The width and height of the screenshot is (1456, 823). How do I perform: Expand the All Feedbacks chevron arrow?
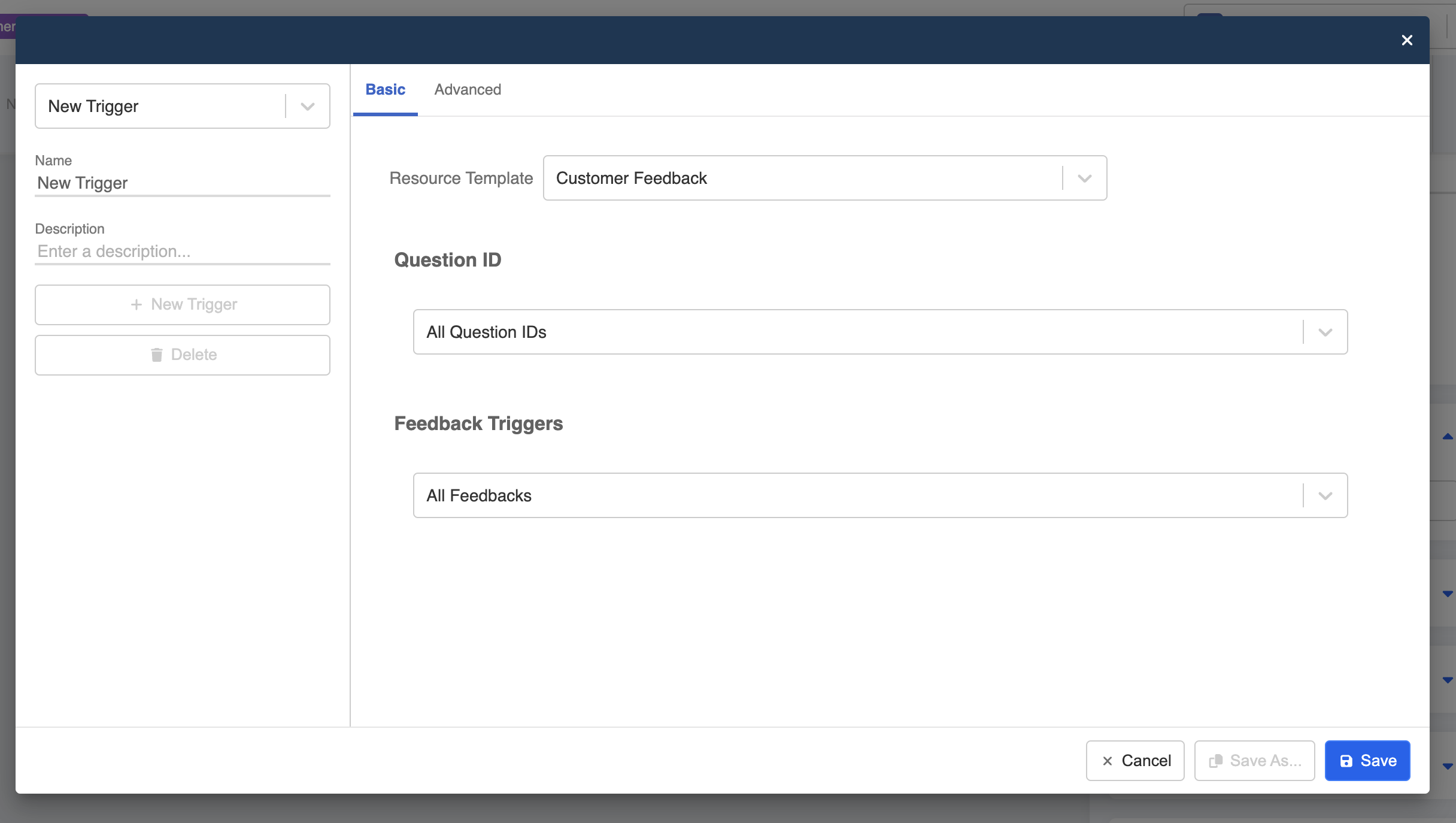(x=1325, y=496)
